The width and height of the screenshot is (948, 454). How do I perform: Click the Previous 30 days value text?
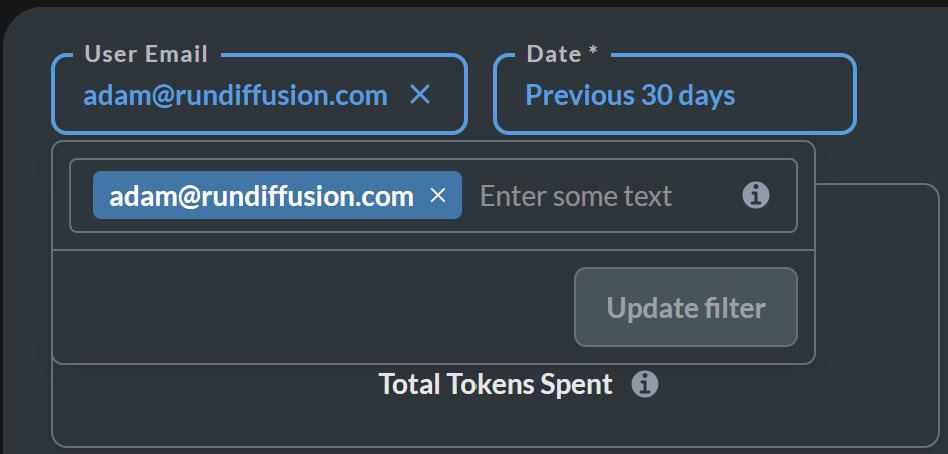coord(630,95)
